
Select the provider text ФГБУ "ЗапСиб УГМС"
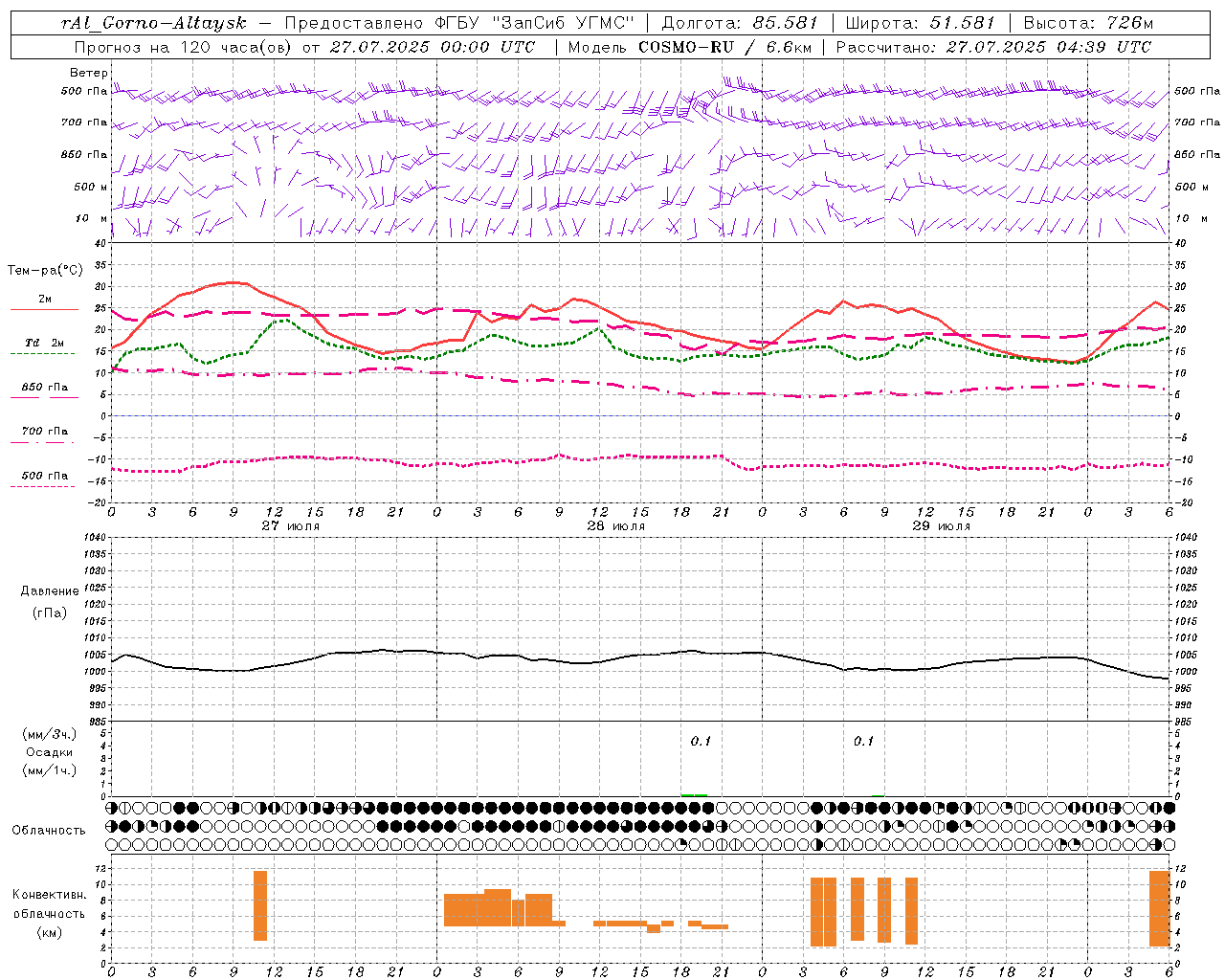coord(535,23)
